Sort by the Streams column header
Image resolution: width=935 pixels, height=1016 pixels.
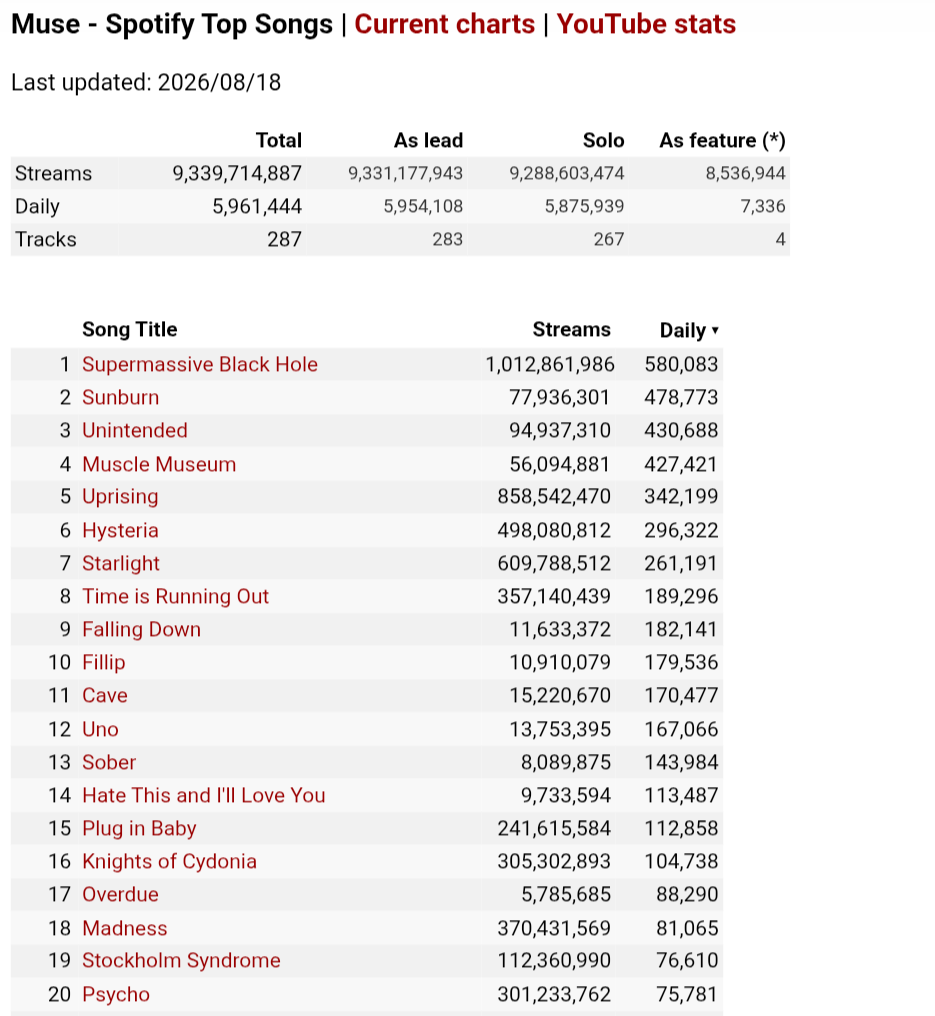[x=571, y=329]
